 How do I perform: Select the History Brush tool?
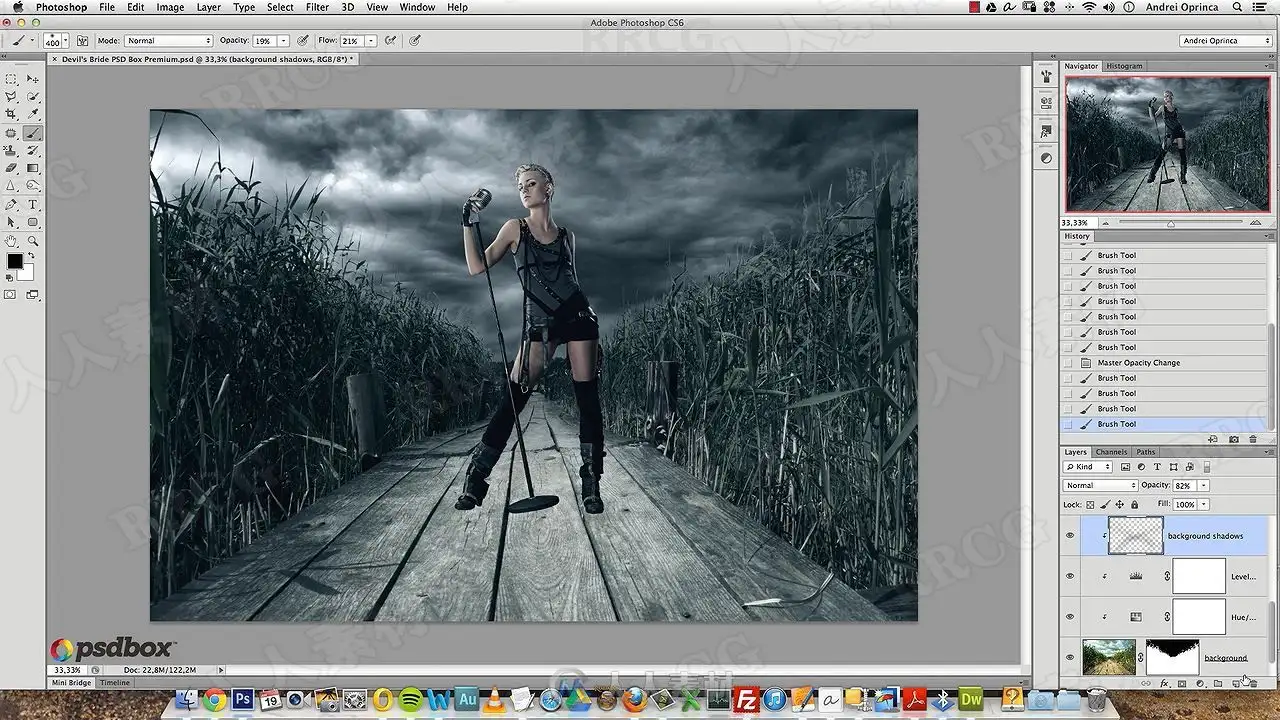pyautogui.click(x=33, y=151)
